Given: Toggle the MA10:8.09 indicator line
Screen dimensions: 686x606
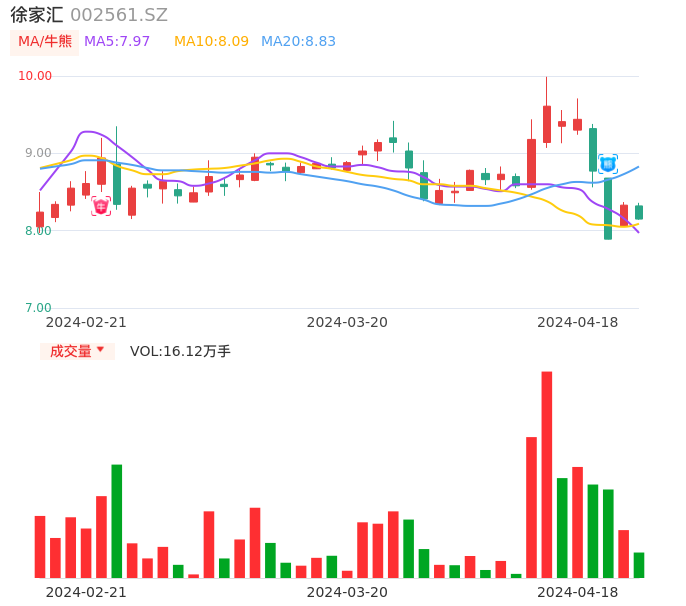Looking at the screenshot, I should (x=211, y=42).
